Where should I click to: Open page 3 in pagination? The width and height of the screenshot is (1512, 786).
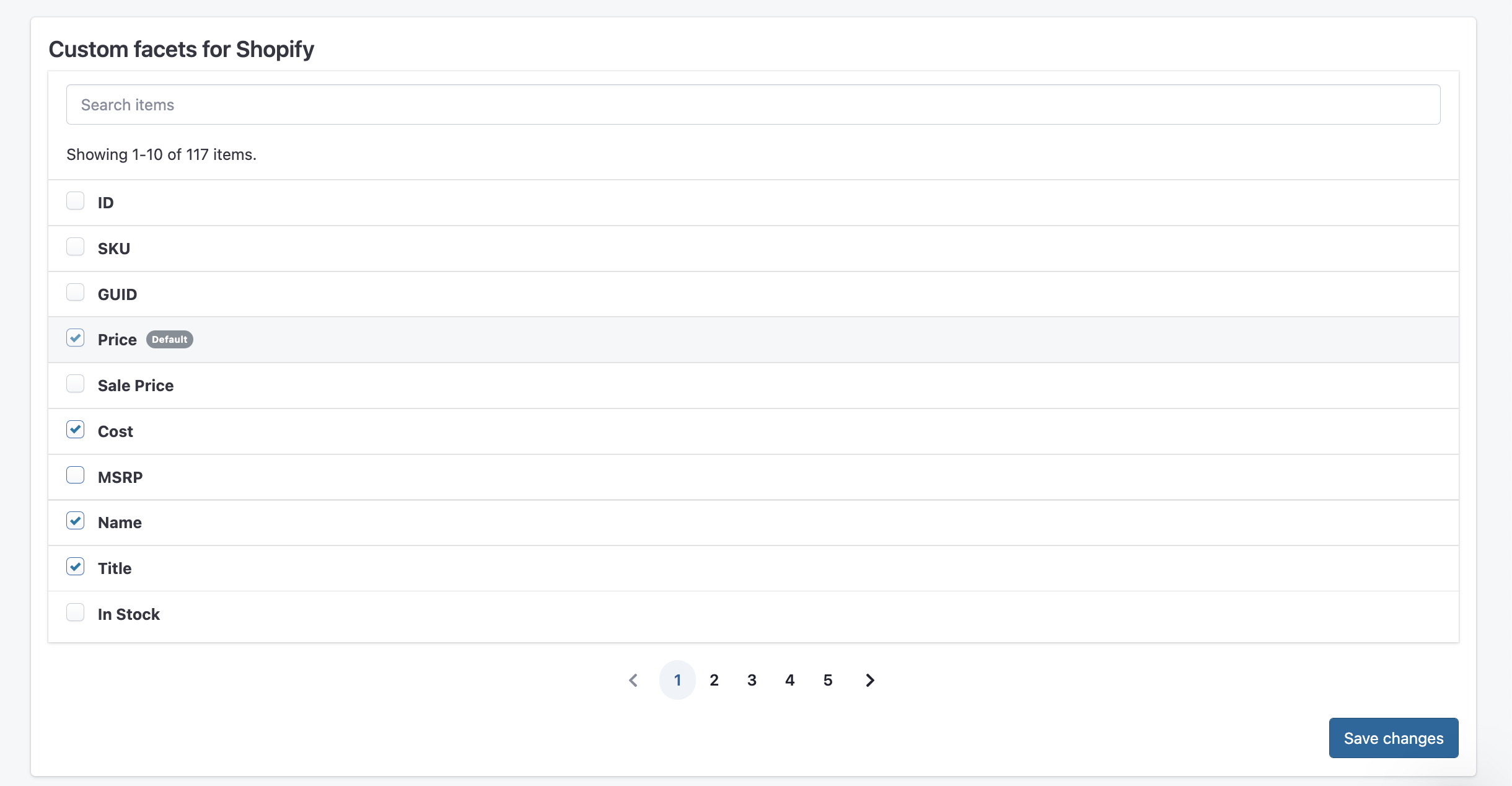pyautogui.click(x=752, y=680)
